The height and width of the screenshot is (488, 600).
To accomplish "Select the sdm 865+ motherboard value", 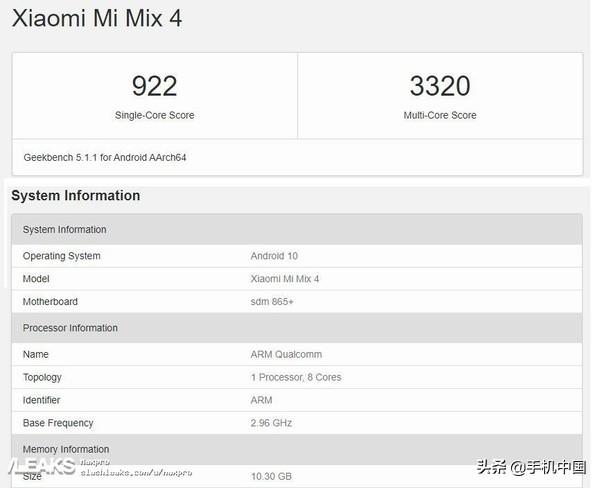I will pos(272,302).
